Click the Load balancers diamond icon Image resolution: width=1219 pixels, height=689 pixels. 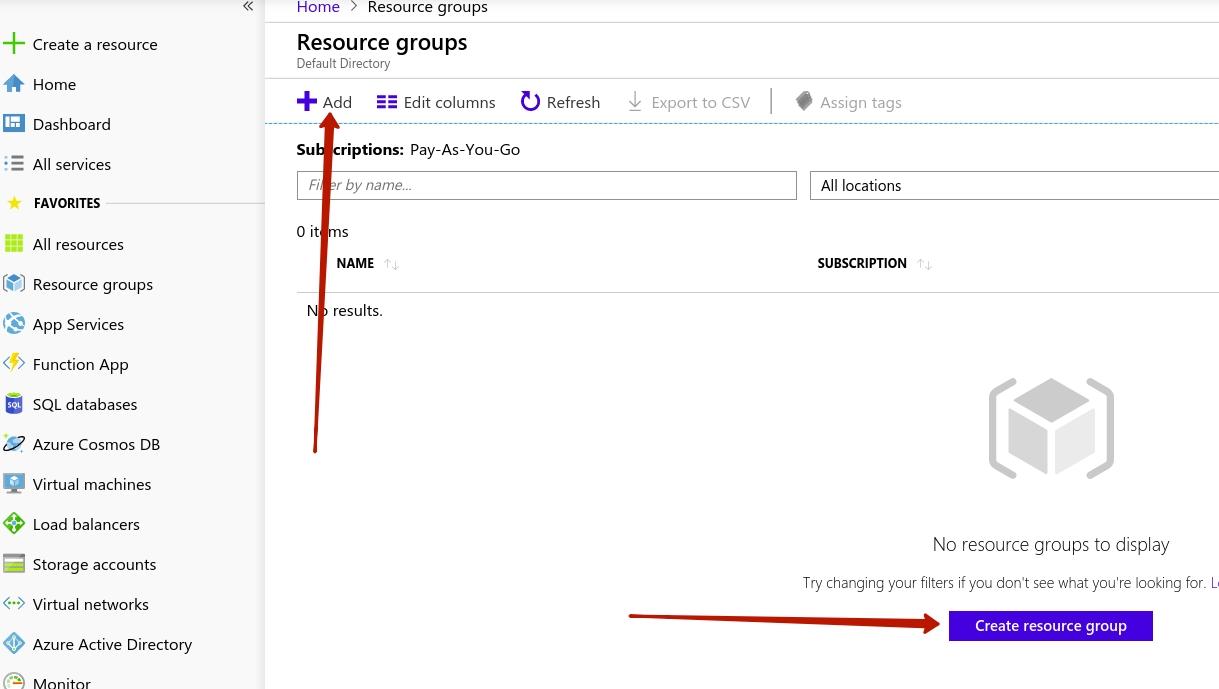[14, 524]
